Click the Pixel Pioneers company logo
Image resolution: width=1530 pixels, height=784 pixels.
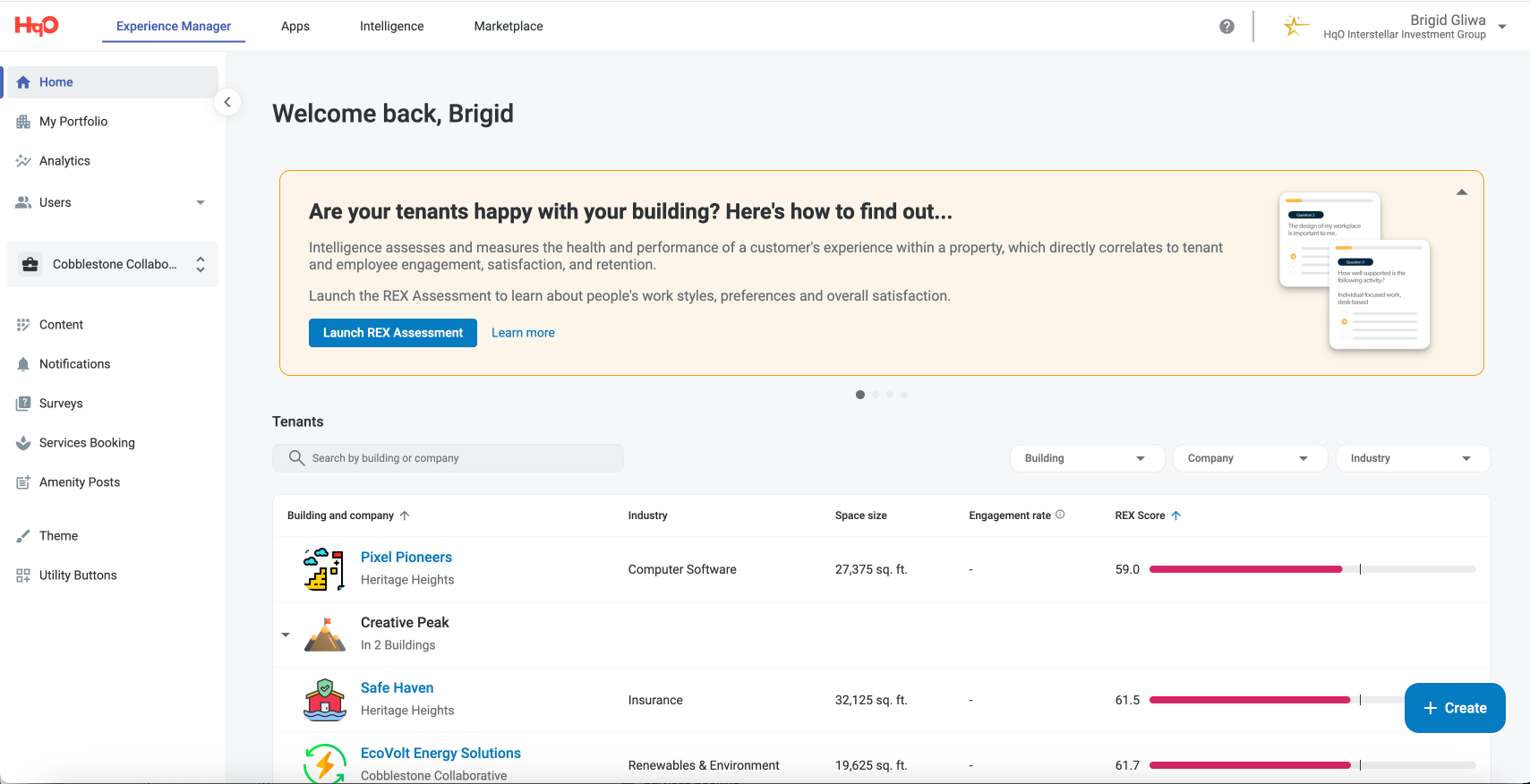click(324, 569)
